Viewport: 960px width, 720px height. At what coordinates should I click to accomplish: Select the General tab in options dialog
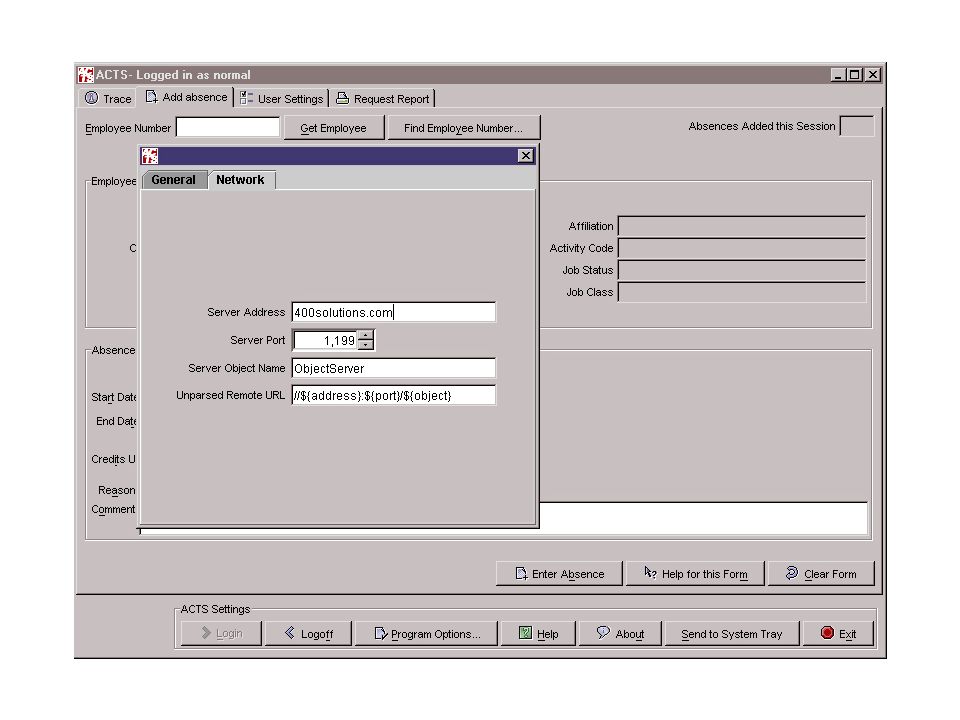pyautogui.click(x=174, y=180)
